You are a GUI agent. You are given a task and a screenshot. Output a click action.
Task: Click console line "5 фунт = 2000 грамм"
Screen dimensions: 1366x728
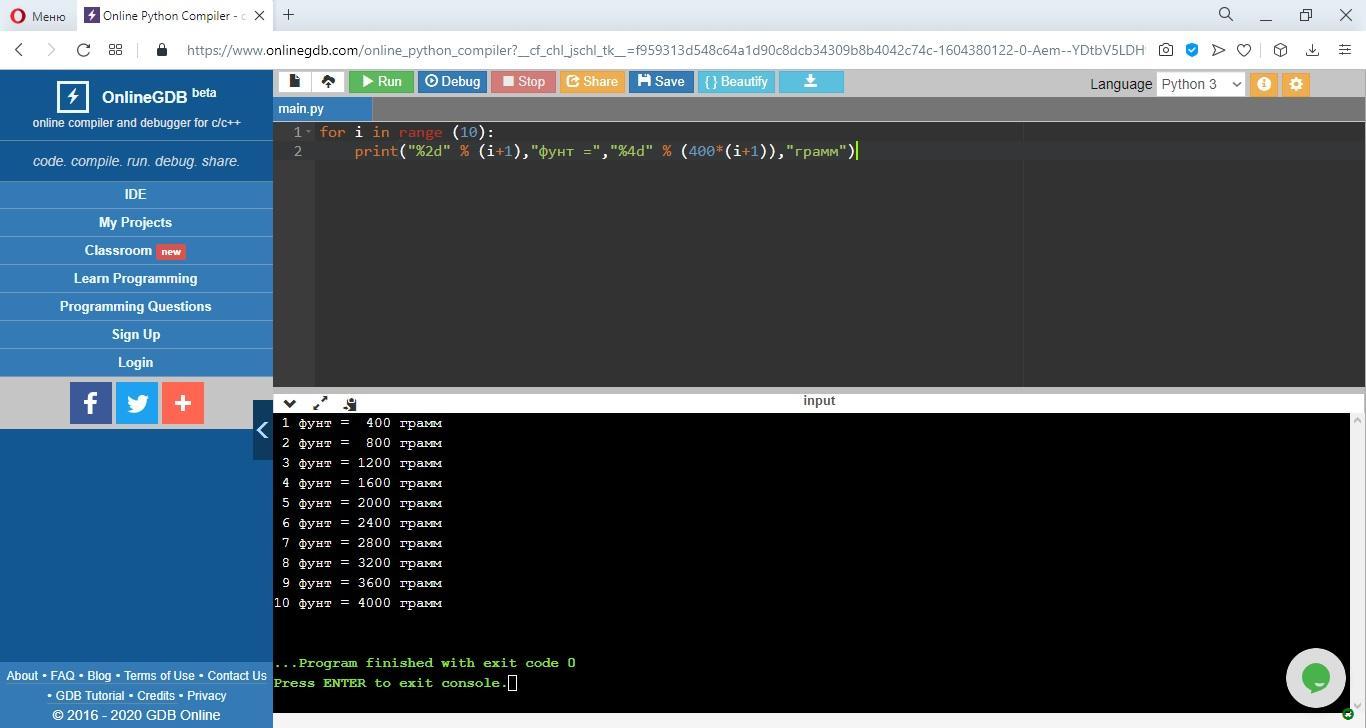361,503
